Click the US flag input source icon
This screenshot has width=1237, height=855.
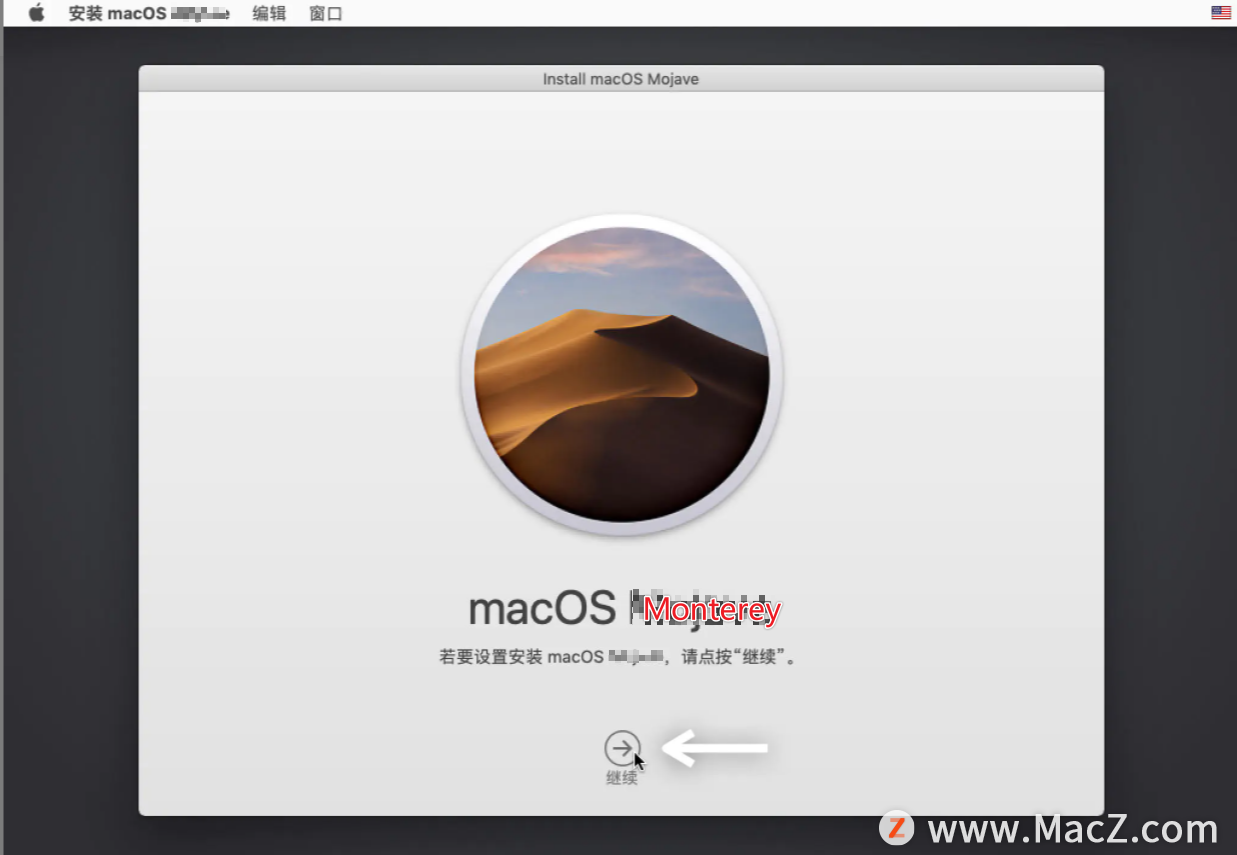pyautogui.click(x=1221, y=13)
